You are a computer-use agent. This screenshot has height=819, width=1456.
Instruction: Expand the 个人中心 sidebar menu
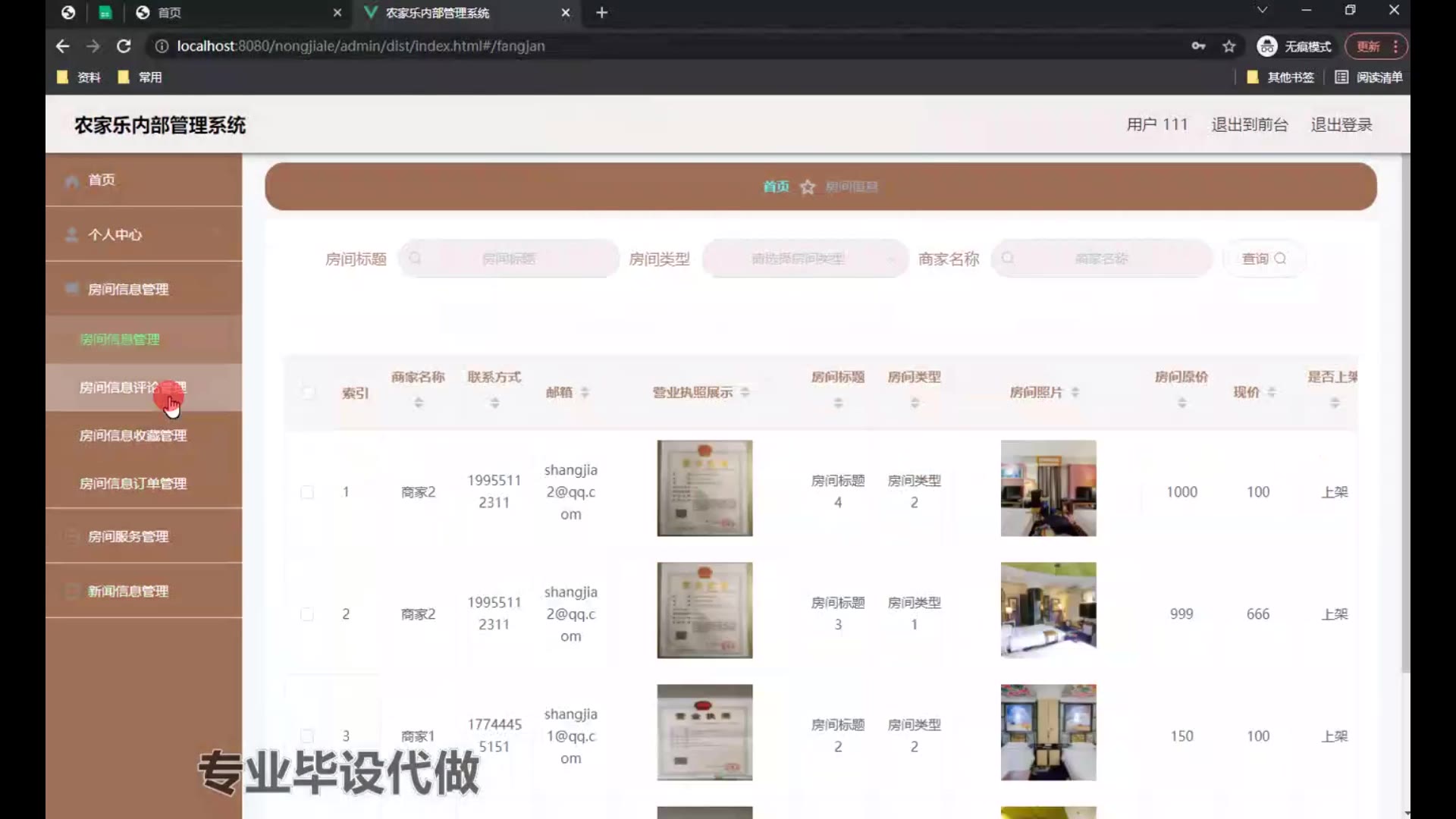click(x=144, y=234)
